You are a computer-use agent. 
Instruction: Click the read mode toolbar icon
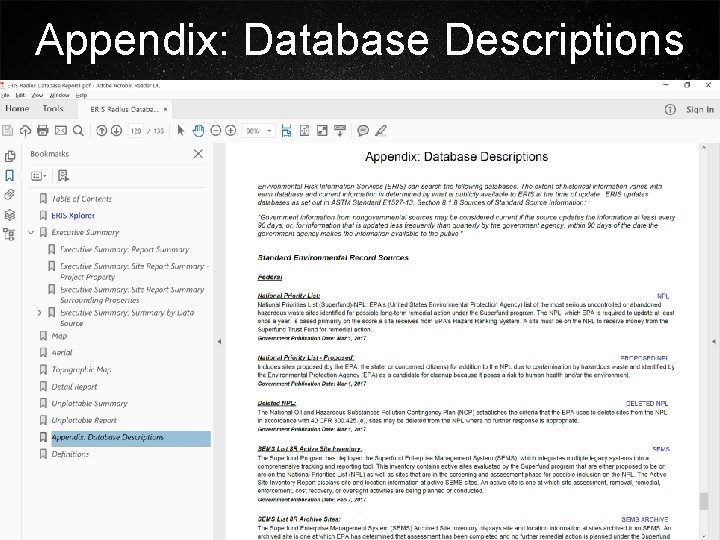point(340,131)
